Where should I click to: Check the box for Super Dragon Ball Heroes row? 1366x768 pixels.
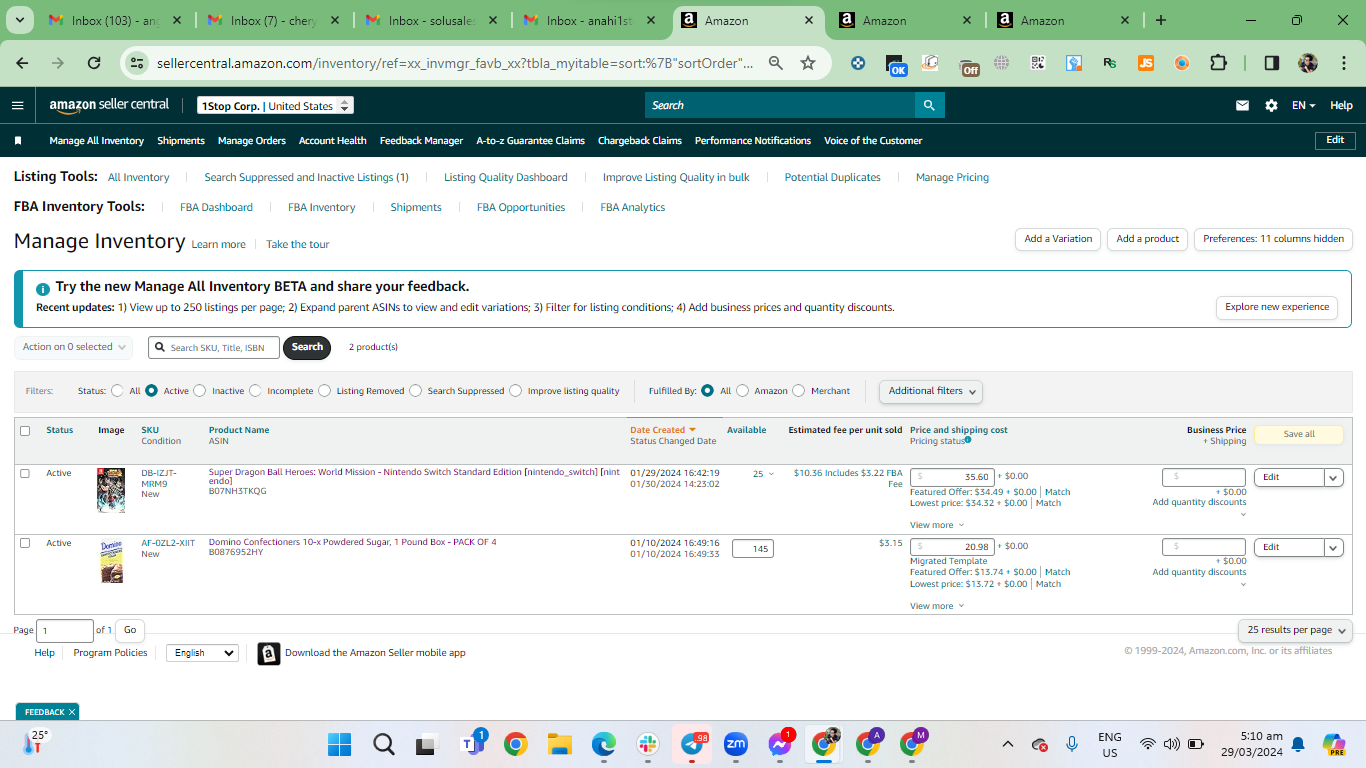tap(25, 474)
